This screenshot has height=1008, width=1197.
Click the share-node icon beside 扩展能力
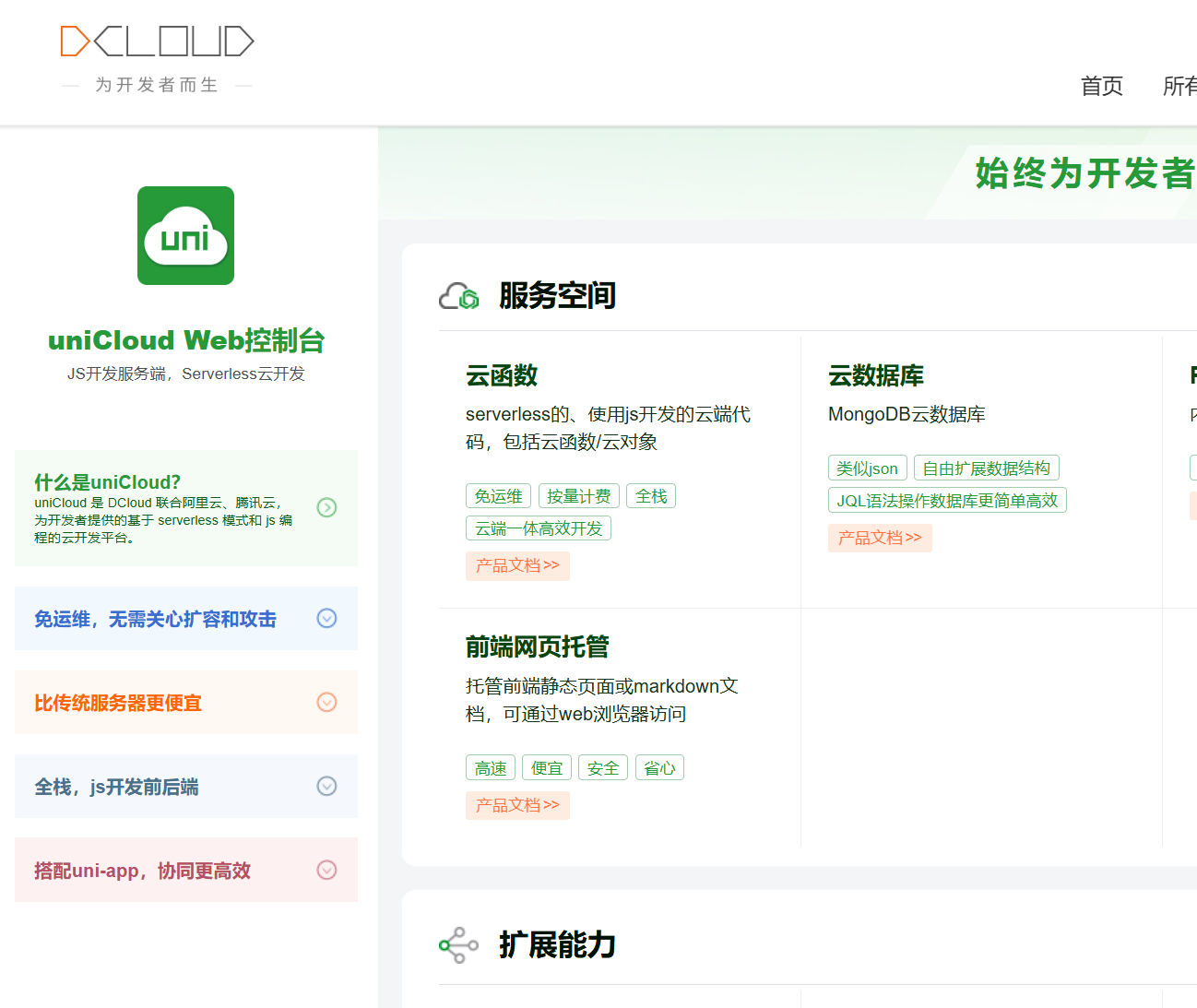(458, 945)
